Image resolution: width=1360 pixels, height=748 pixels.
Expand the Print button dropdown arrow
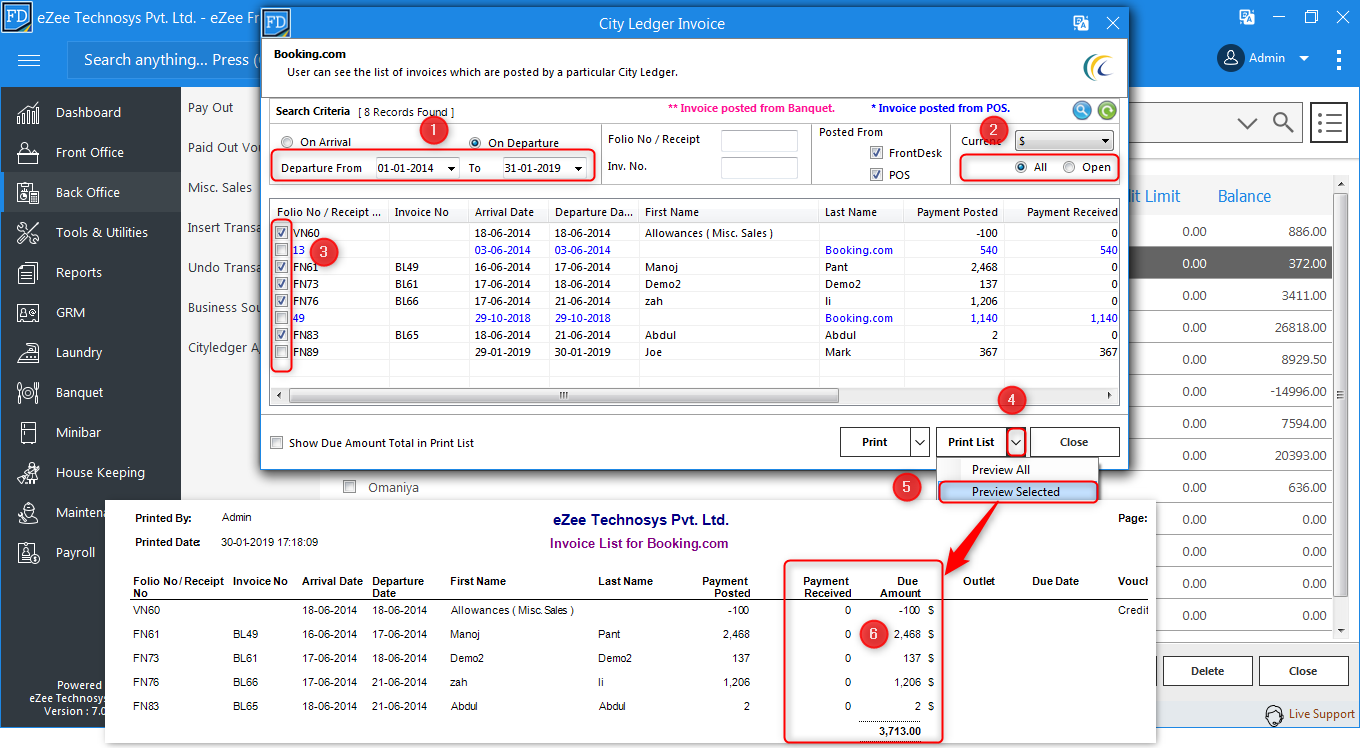click(921, 442)
